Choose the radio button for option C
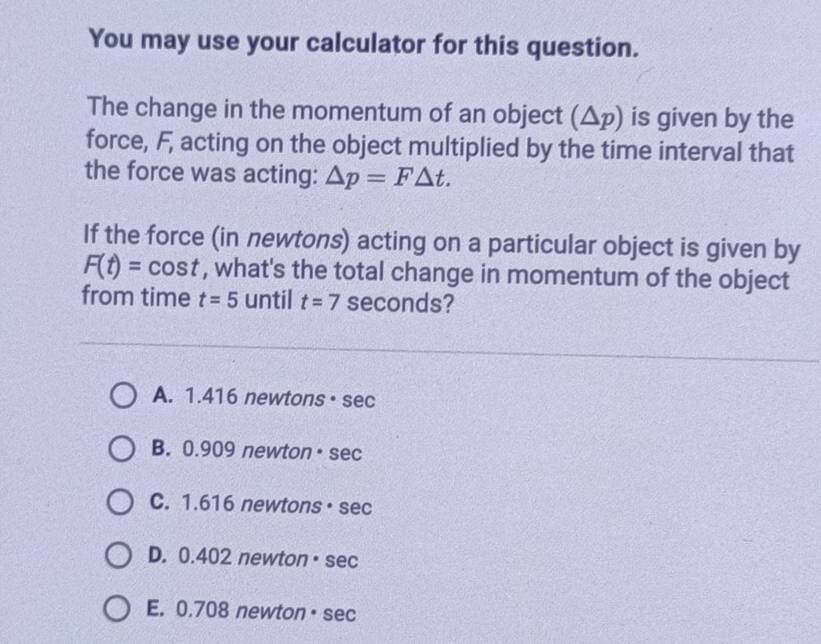 [121, 507]
